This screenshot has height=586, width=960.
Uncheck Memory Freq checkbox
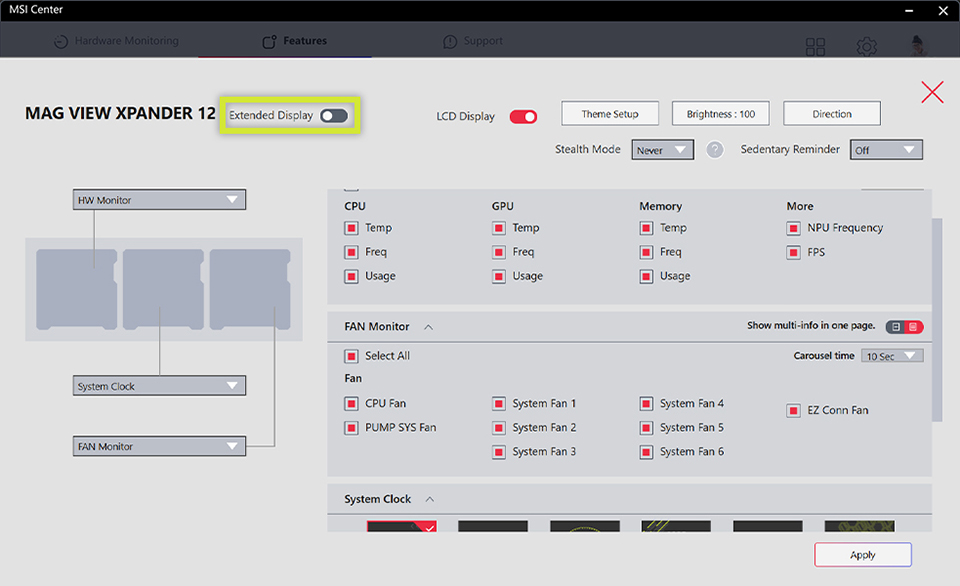[x=646, y=252]
